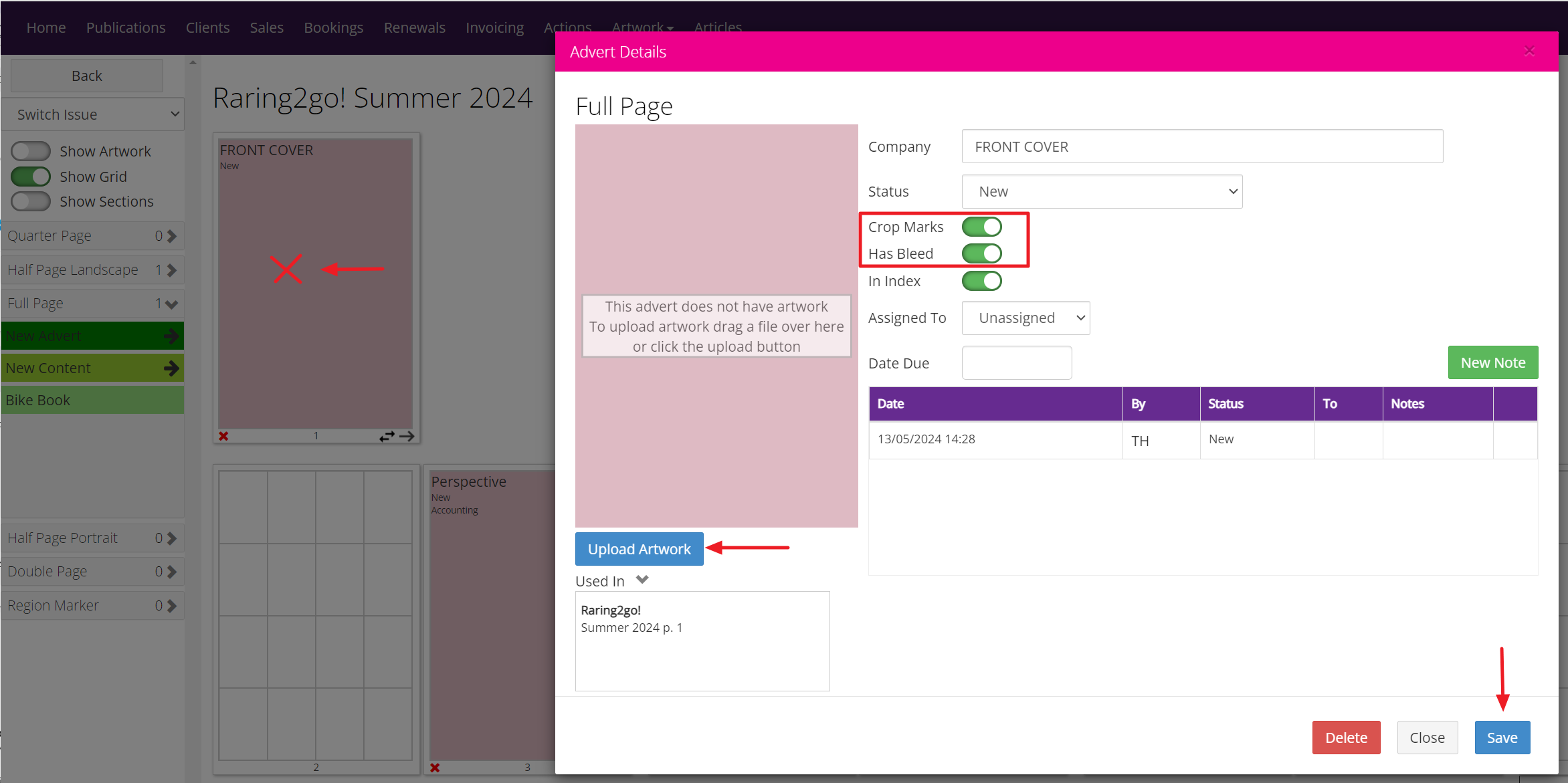The height and width of the screenshot is (783, 1568).
Task: Collapse the Used In section chevron
Action: click(642, 580)
